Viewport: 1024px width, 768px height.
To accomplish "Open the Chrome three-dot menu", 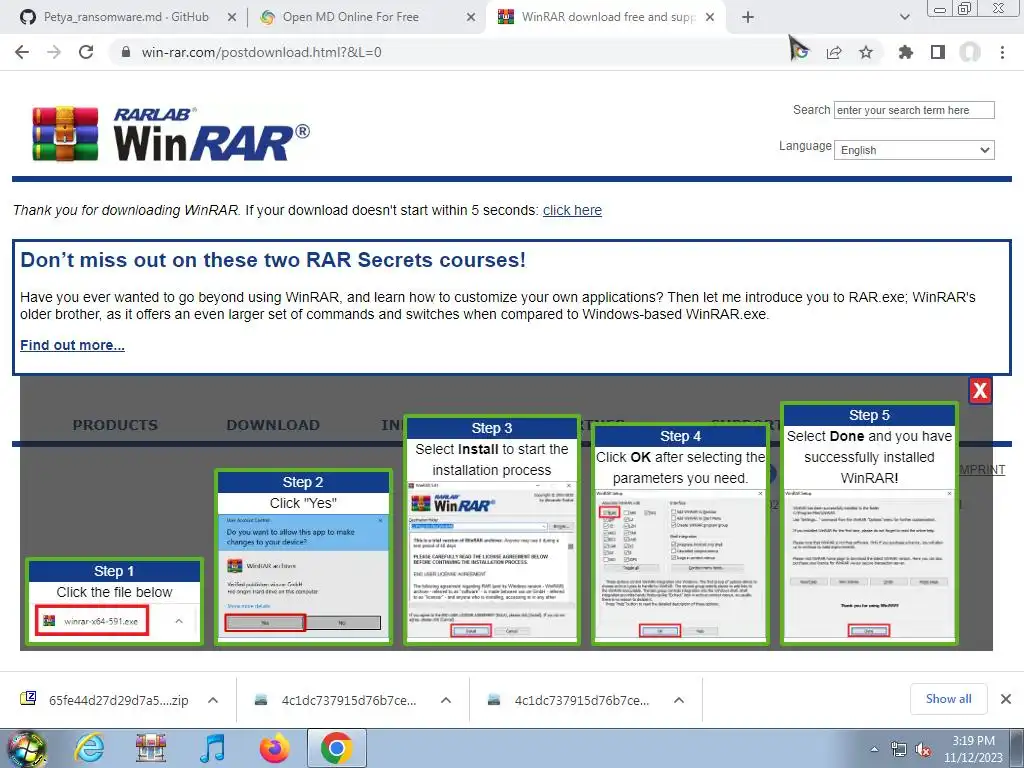I will 1002,52.
